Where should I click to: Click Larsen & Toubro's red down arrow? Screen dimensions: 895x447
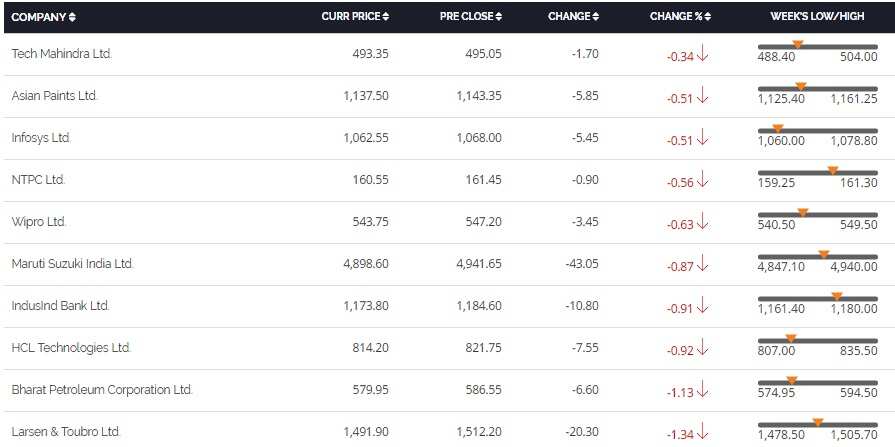click(703, 433)
